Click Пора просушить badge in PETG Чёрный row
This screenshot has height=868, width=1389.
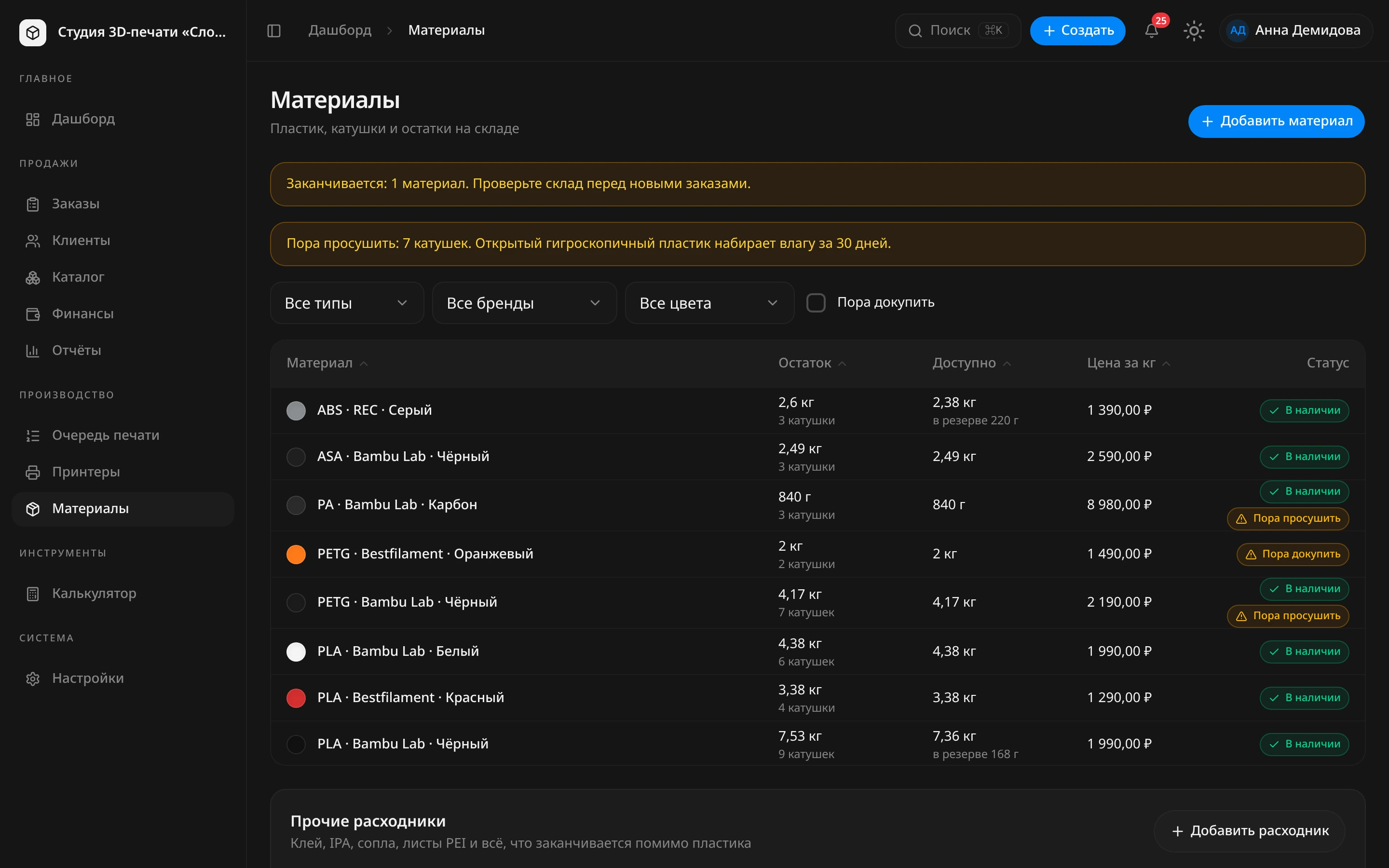pos(1288,616)
